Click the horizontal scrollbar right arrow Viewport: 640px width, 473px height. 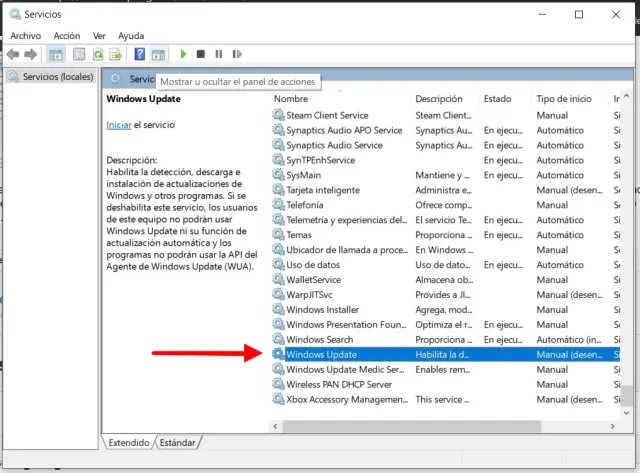(x=612, y=426)
